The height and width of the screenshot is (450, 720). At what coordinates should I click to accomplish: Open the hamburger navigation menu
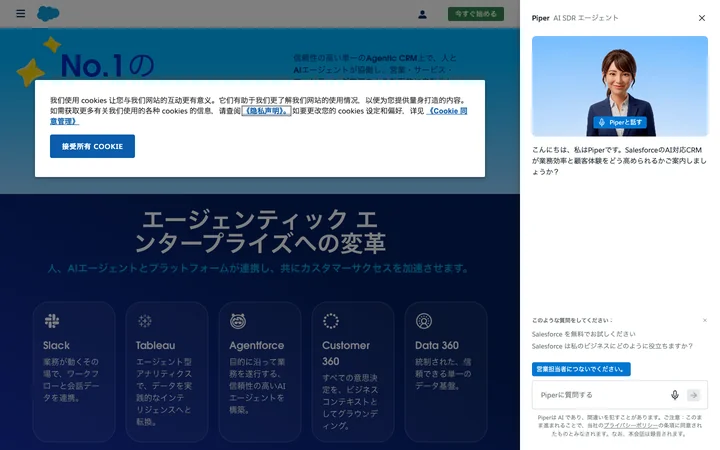click(21, 14)
